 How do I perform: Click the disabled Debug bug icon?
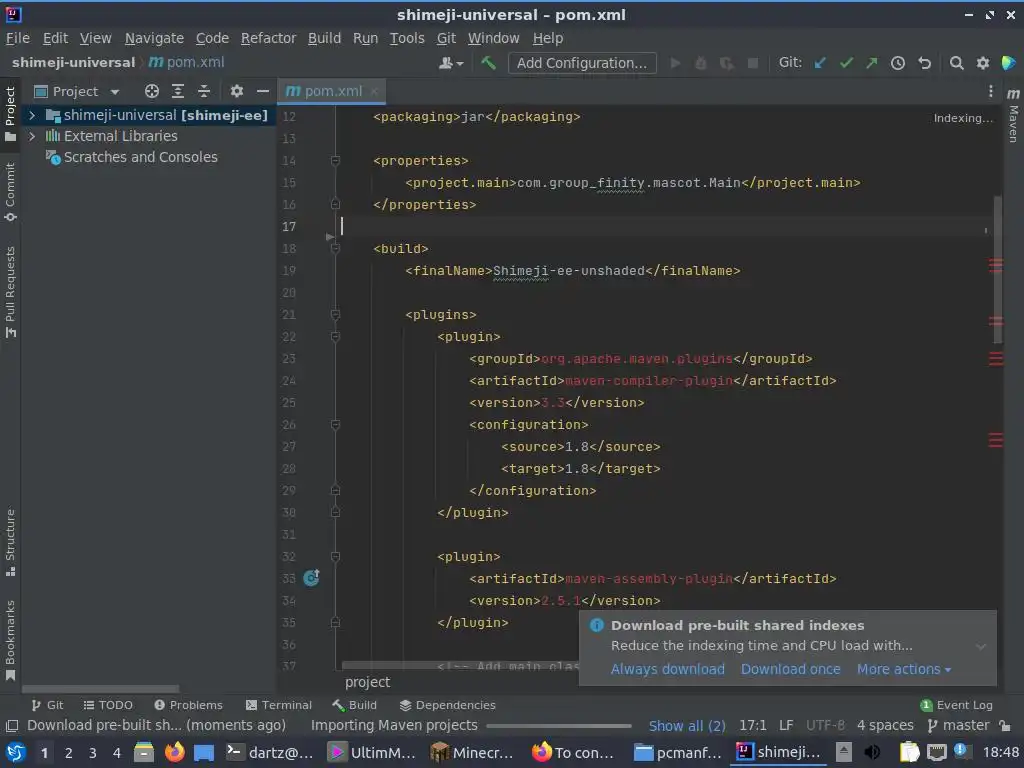point(701,63)
